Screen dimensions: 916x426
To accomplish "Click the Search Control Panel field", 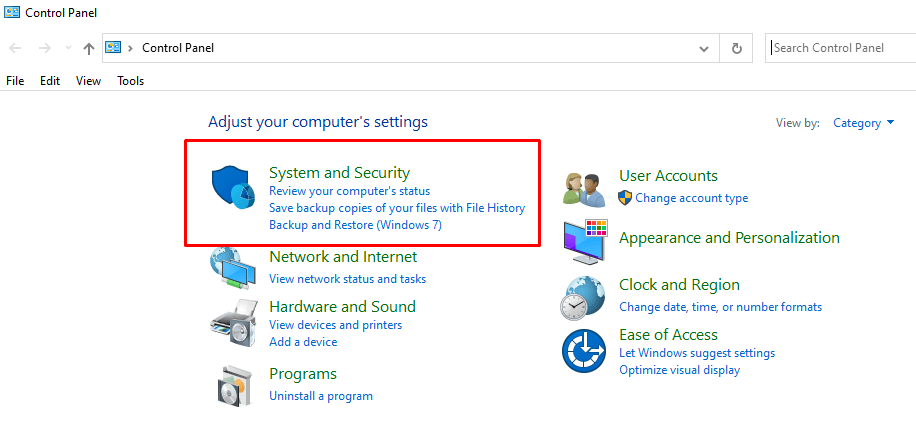I will [838, 48].
